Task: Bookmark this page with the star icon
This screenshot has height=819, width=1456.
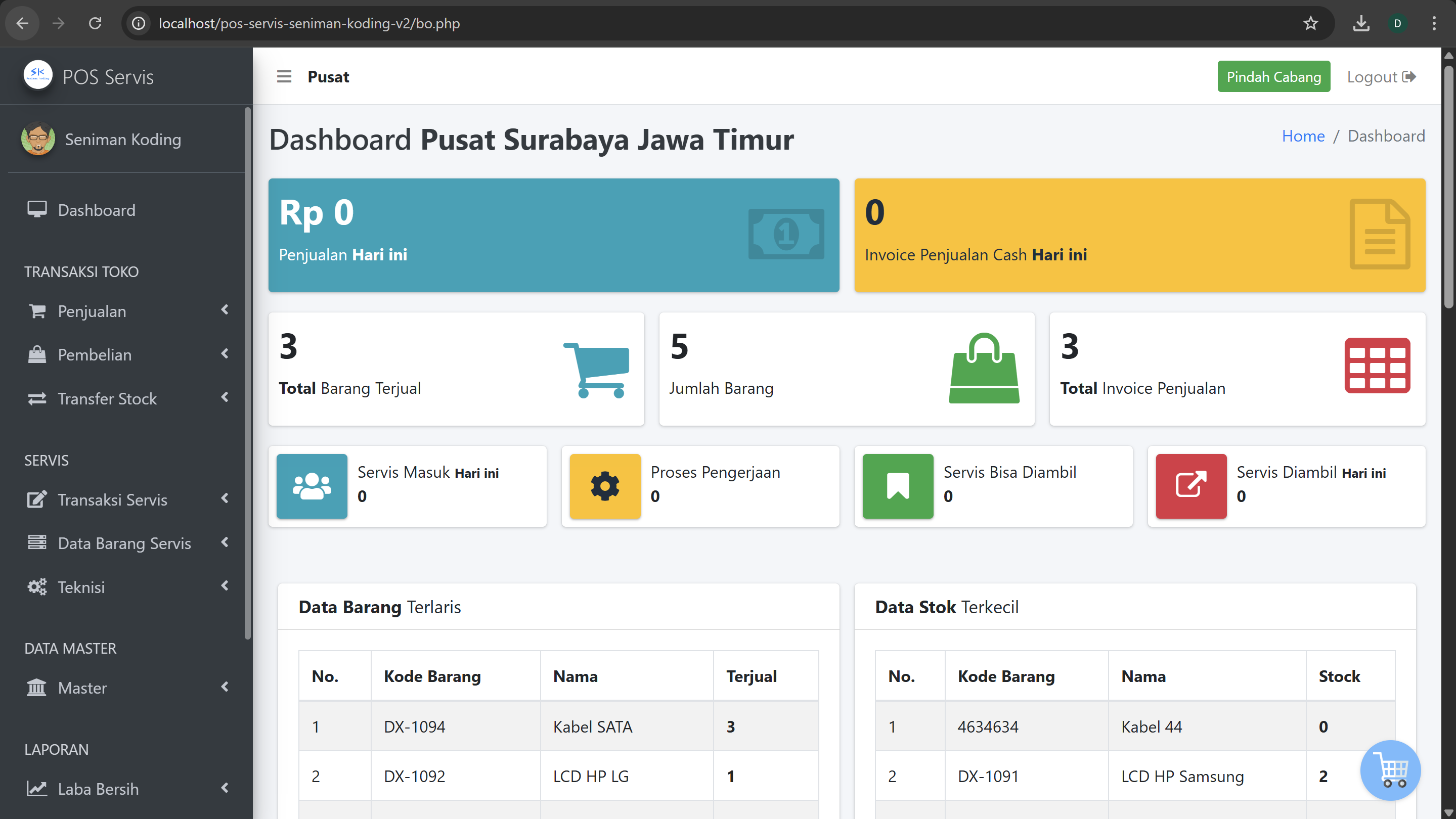Action: pyautogui.click(x=1310, y=23)
